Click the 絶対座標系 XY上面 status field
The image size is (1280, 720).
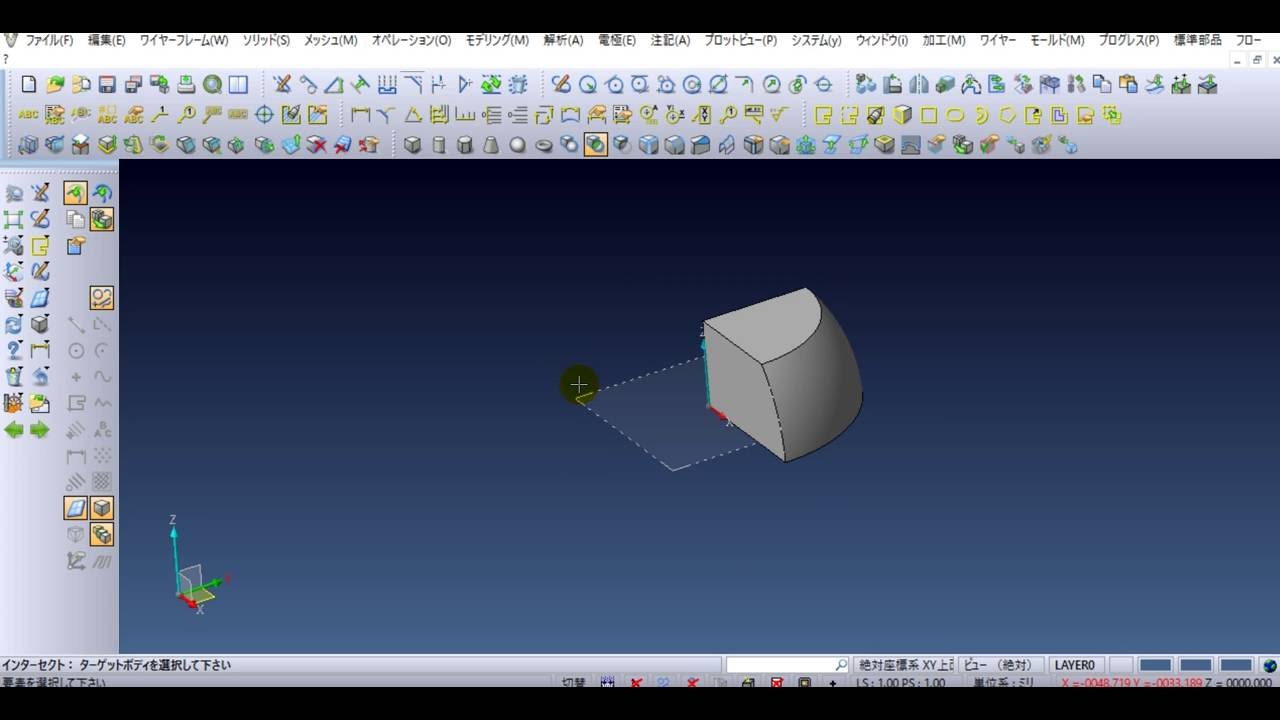coord(905,665)
